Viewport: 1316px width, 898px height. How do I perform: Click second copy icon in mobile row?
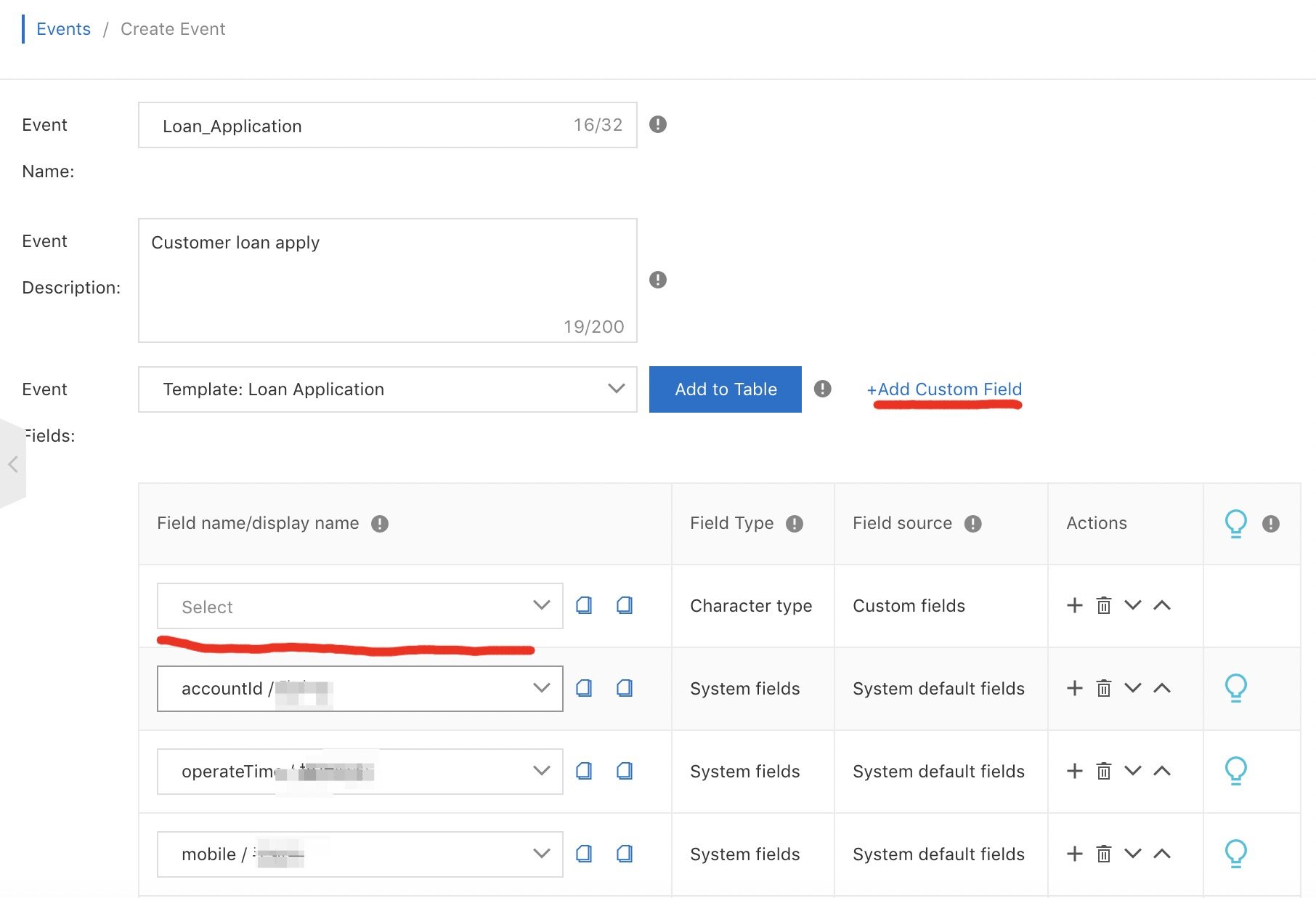[625, 854]
